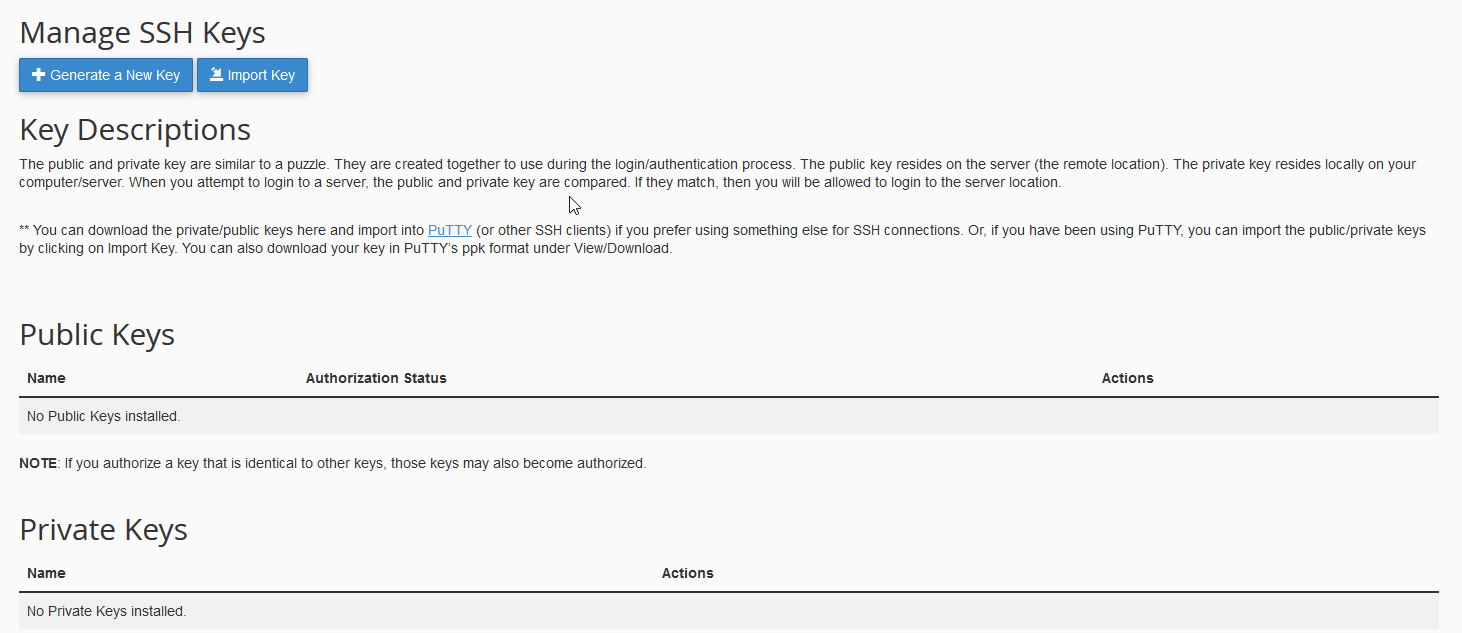Click the Public Keys section heading
Image resolution: width=1462 pixels, height=633 pixels.
click(x=97, y=335)
